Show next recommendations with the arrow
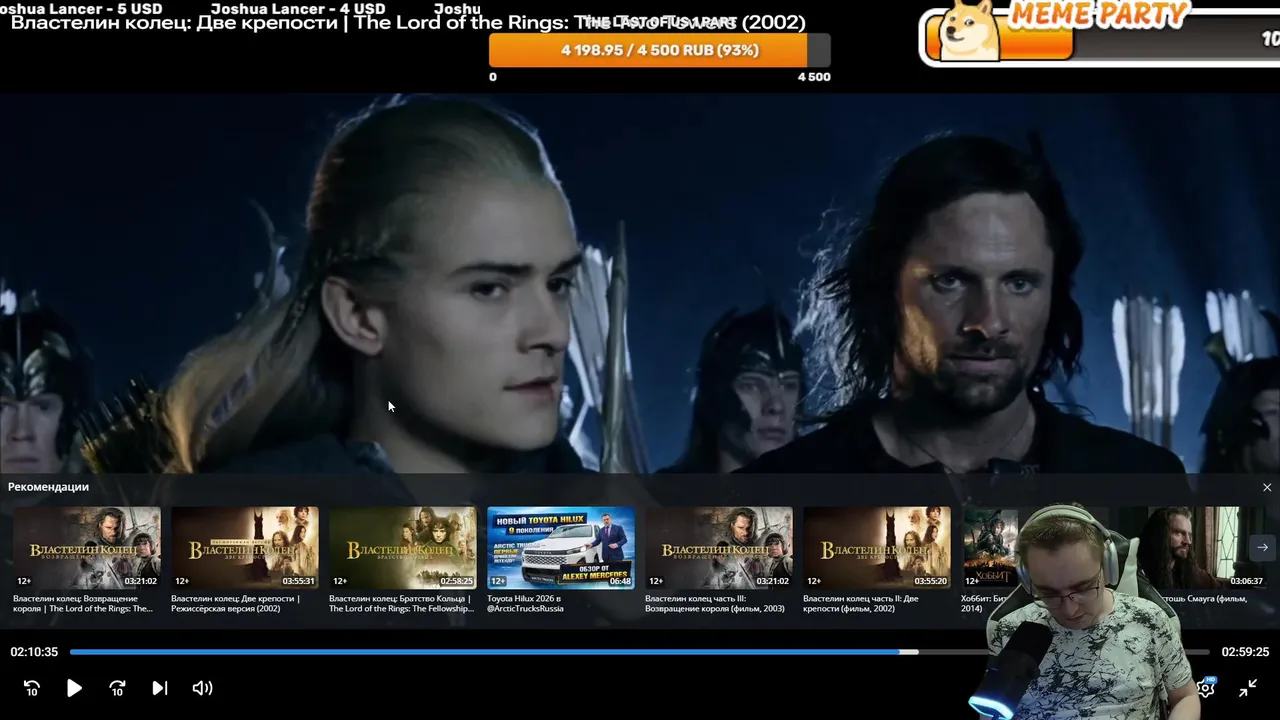Screen dimensions: 1280x720 point(1262,547)
